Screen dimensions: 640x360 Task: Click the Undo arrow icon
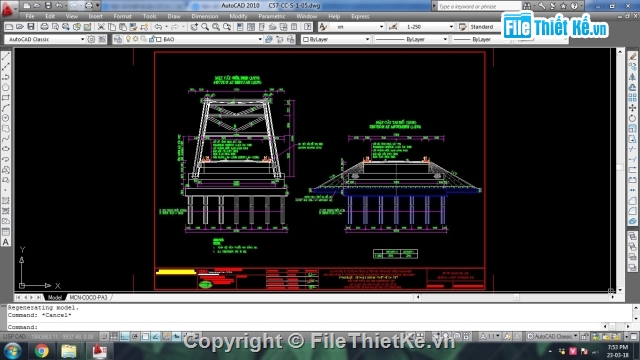(158, 27)
